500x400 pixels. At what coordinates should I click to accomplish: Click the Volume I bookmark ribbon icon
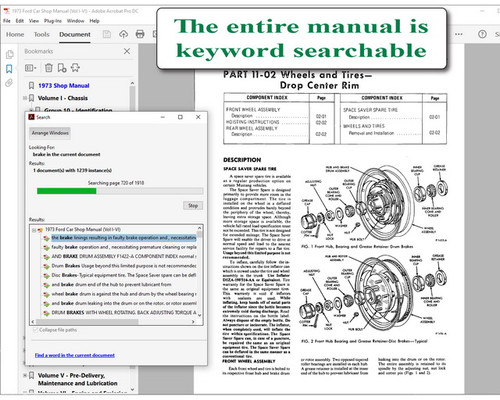(31, 98)
